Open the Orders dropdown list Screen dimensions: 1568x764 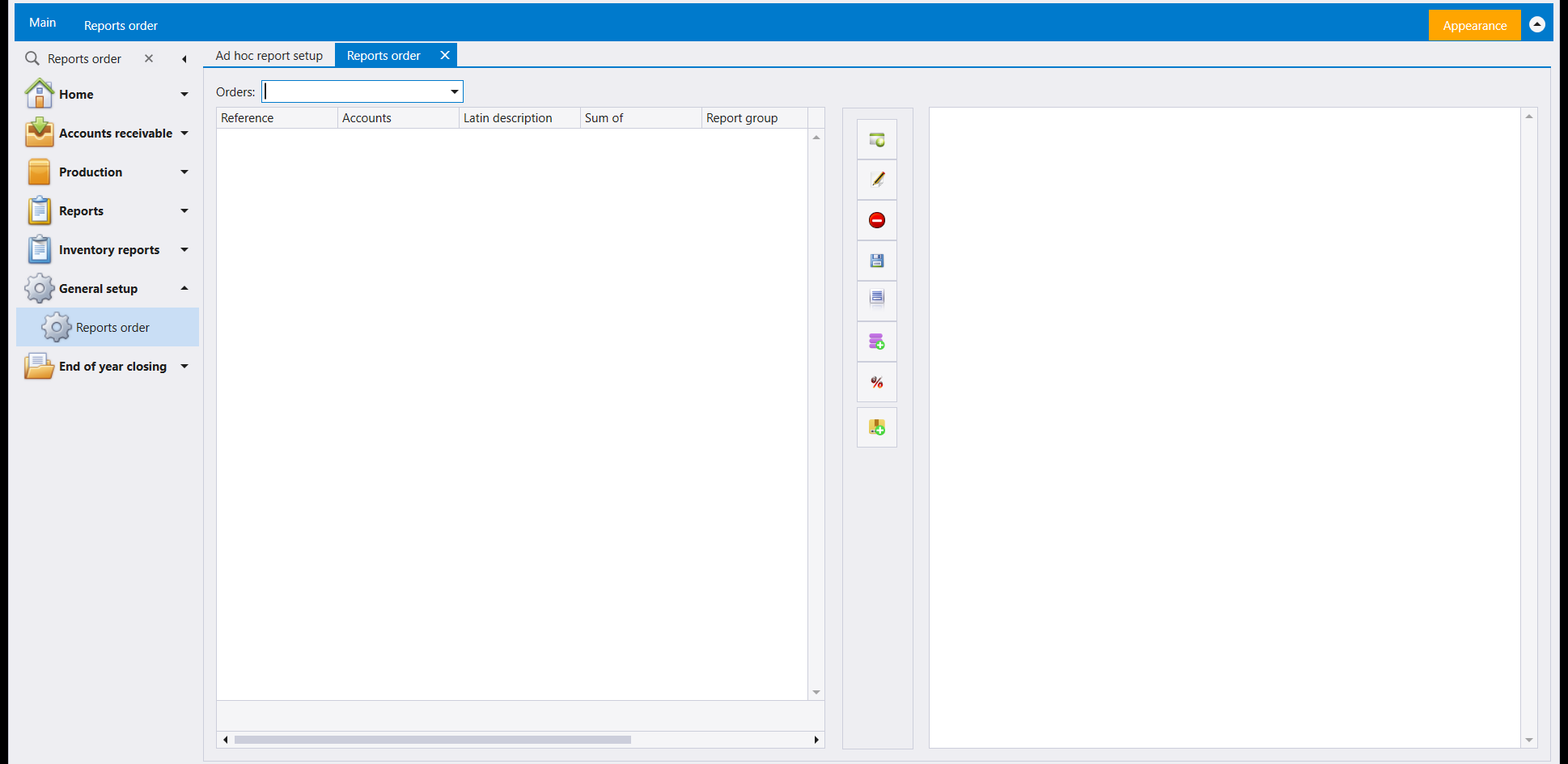pyautogui.click(x=455, y=91)
